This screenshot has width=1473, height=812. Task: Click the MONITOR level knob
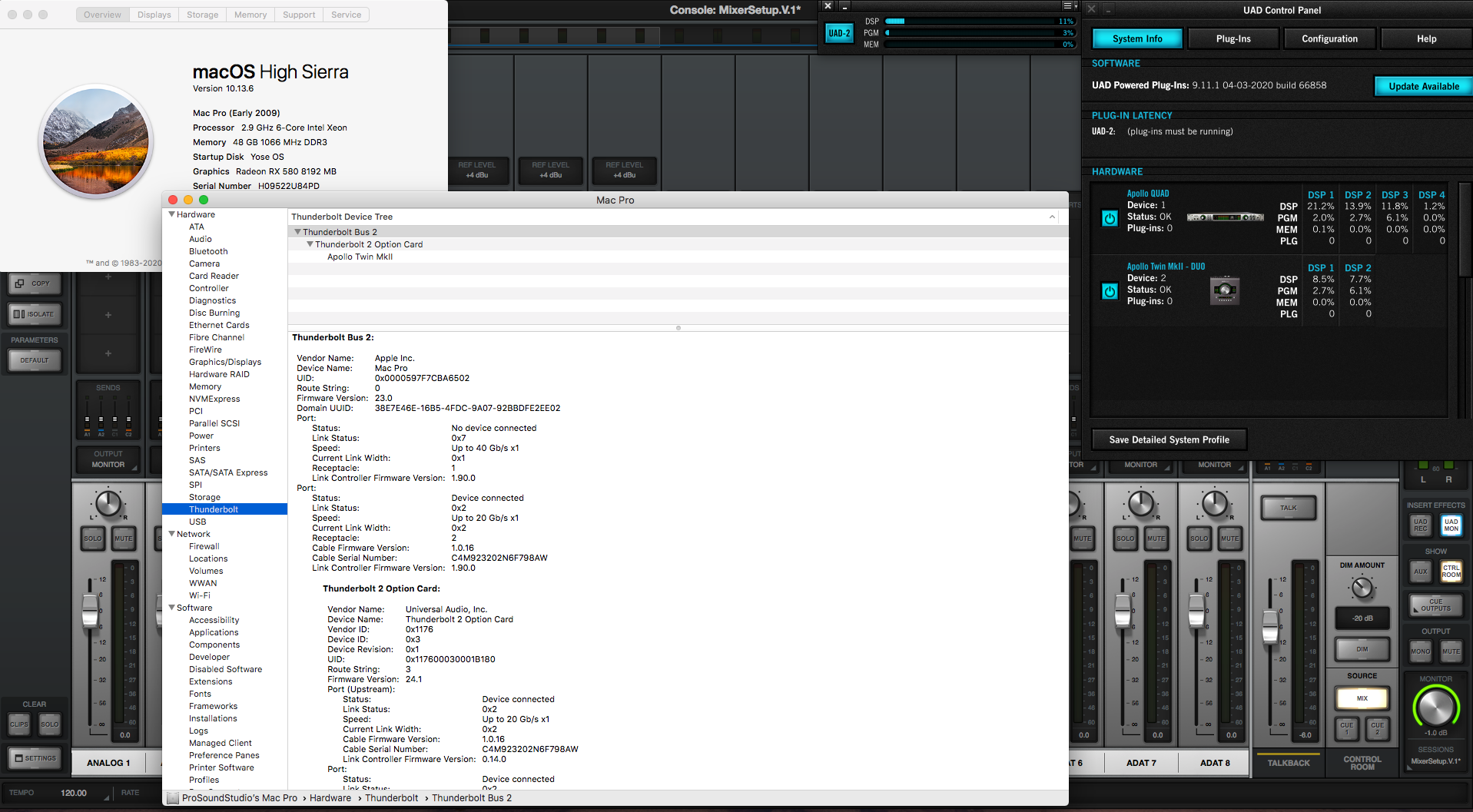point(1435,706)
